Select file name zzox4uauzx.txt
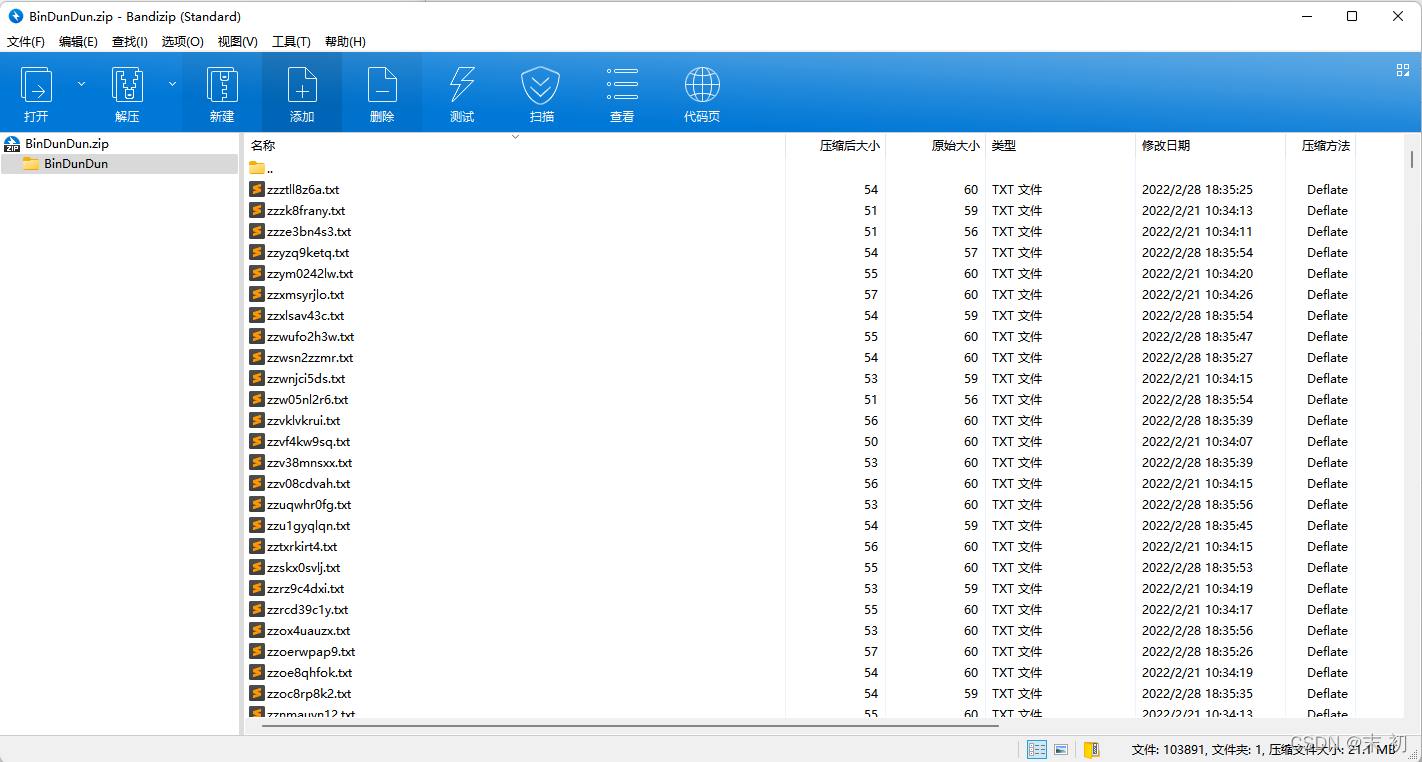 pos(309,631)
